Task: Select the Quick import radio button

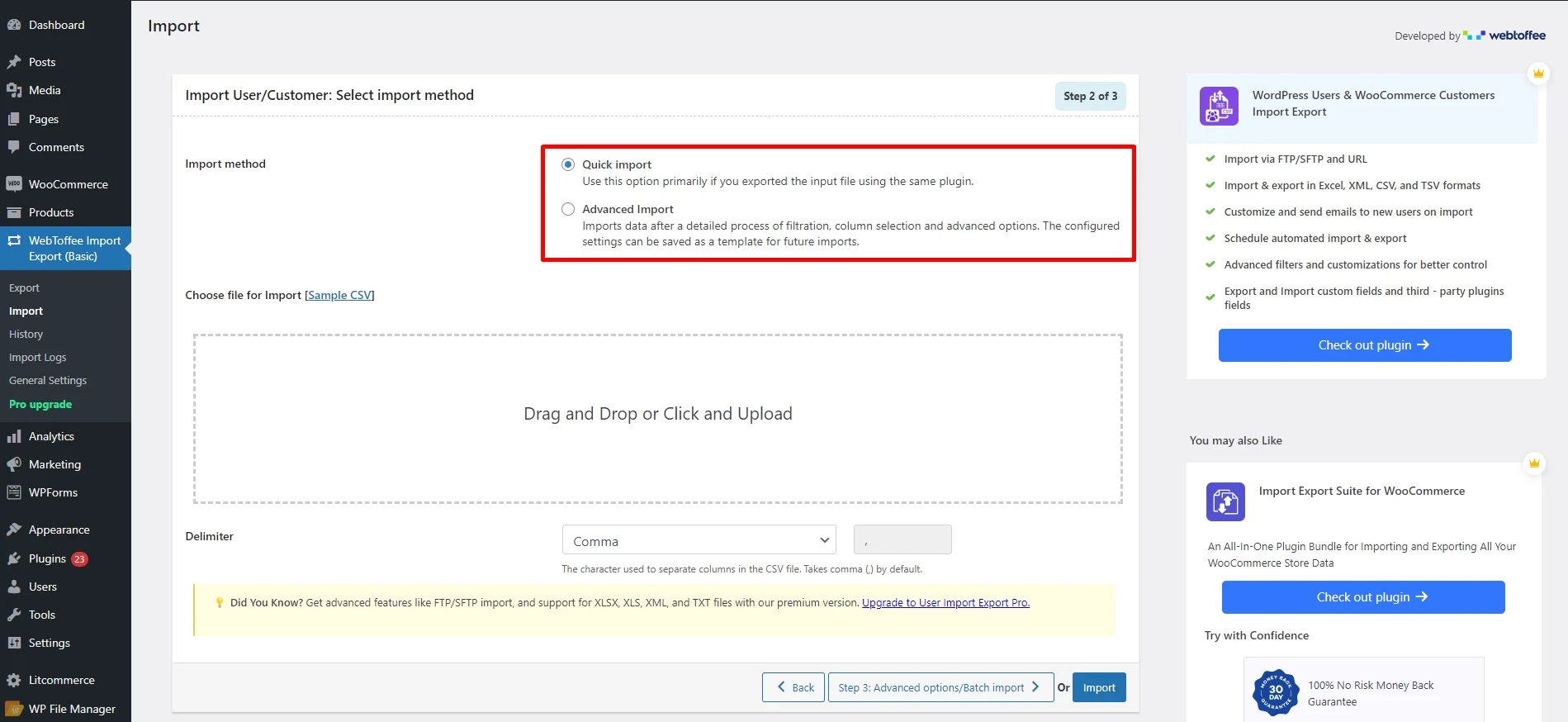Action: [x=568, y=164]
